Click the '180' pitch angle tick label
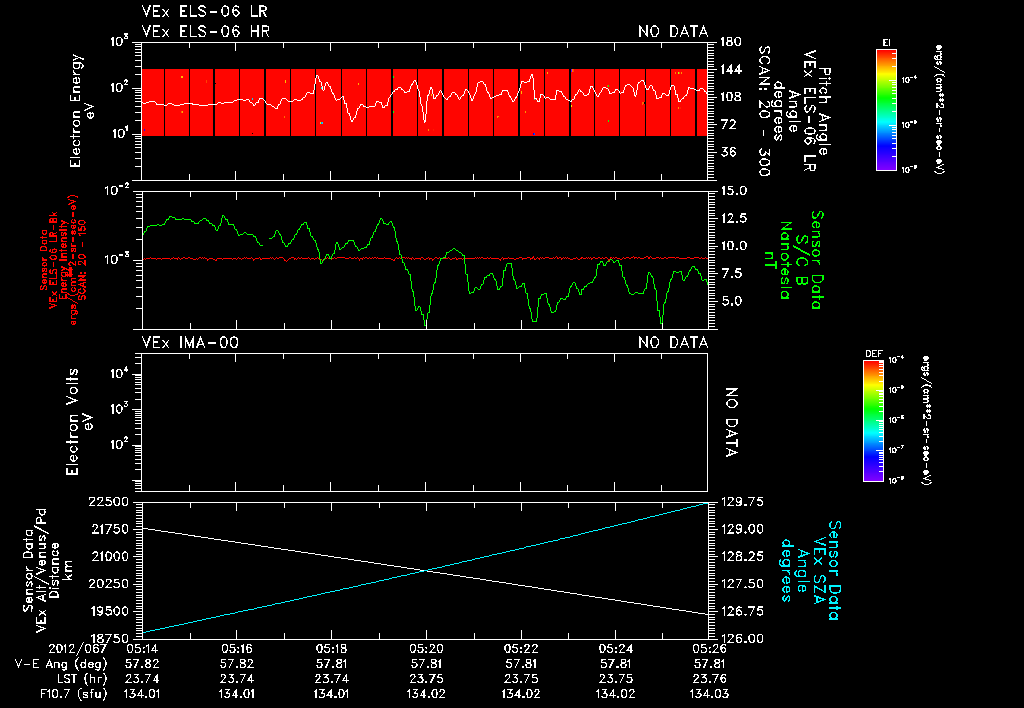Screen dimensions: 1024x708 tap(730, 42)
